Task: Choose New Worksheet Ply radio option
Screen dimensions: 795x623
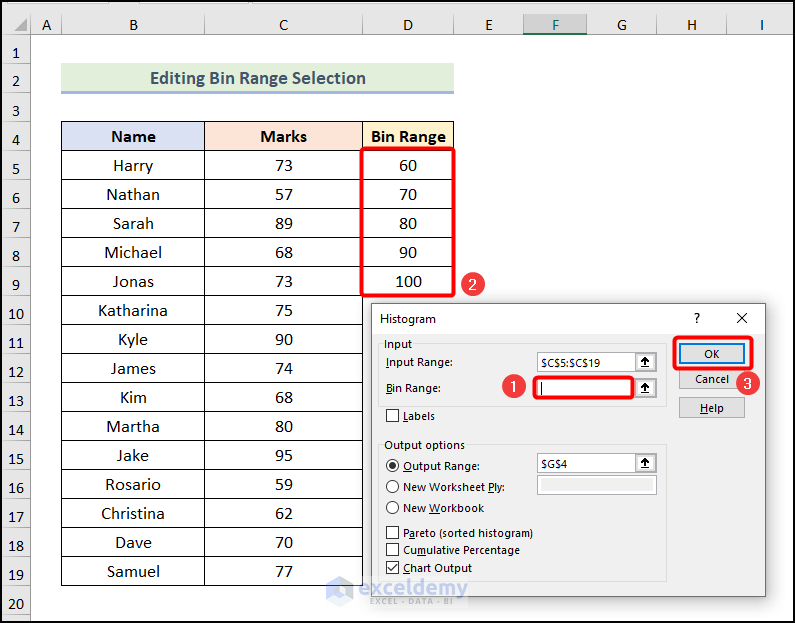Action: 393,487
